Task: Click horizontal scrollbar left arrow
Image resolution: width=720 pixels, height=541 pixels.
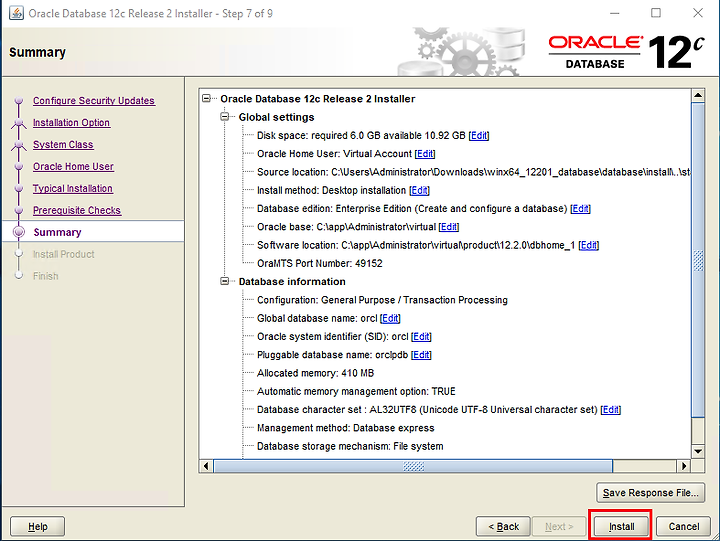Action: click(x=206, y=466)
